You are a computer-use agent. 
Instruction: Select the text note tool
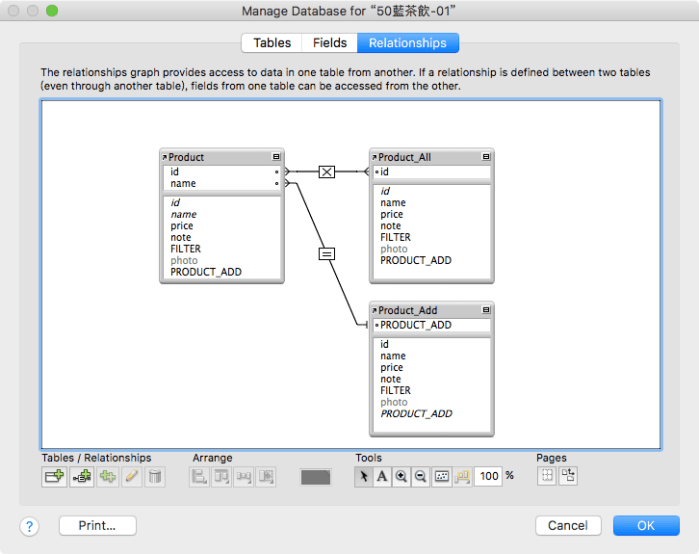click(x=382, y=477)
